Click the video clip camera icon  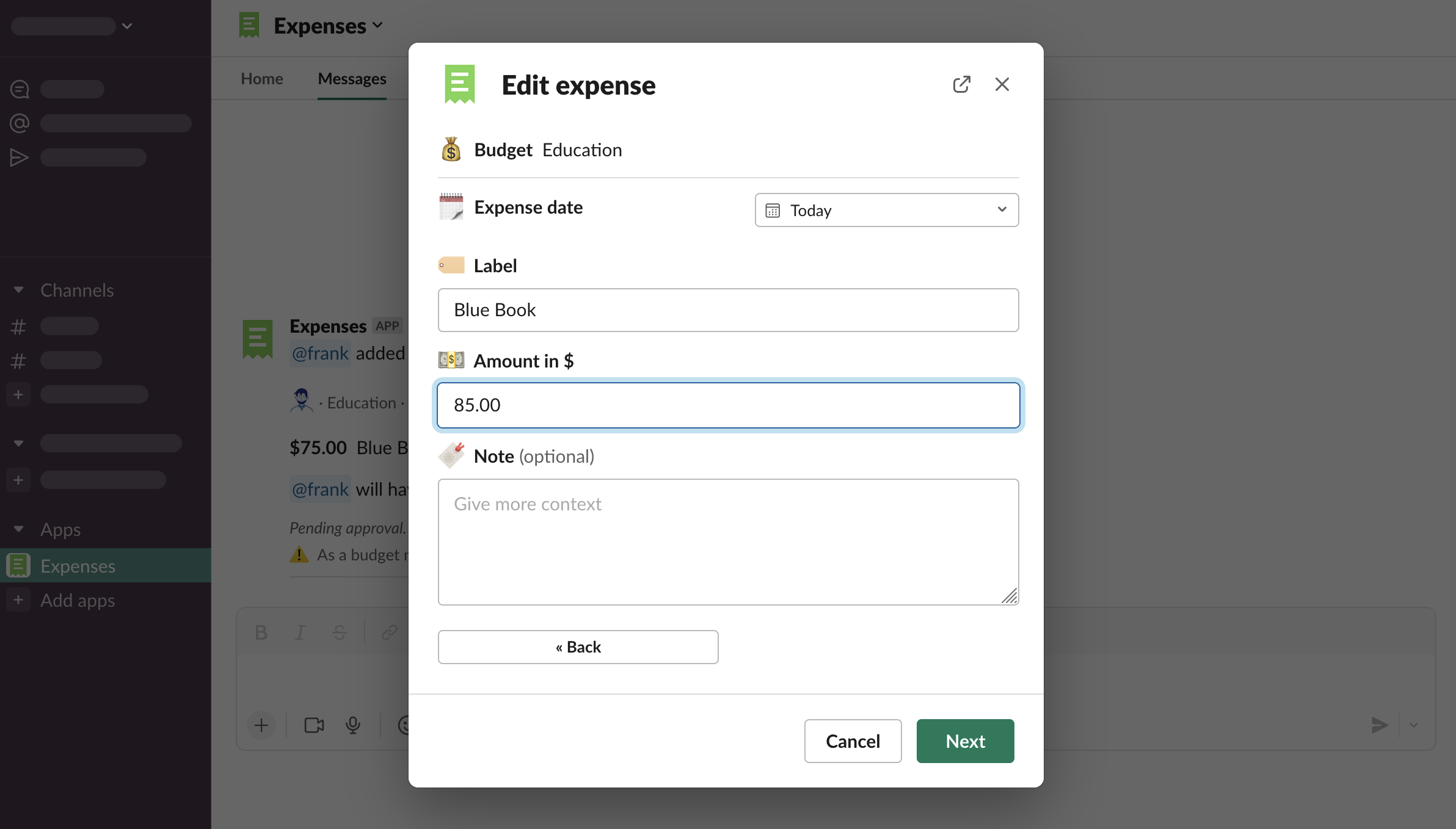tap(314, 725)
